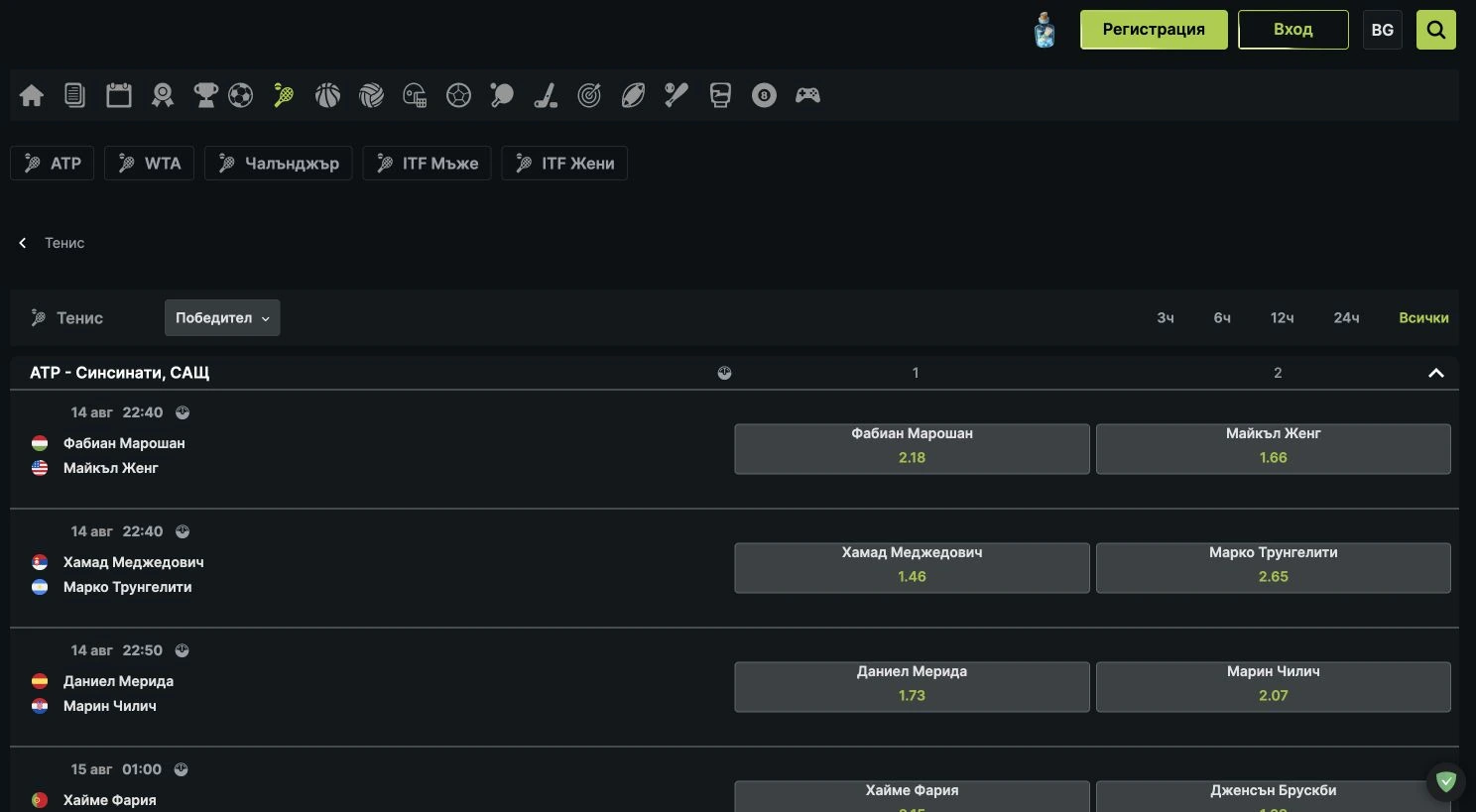Click the search magnifier button
This screenshot has width=1476, height=812.
pos(1436,30)
